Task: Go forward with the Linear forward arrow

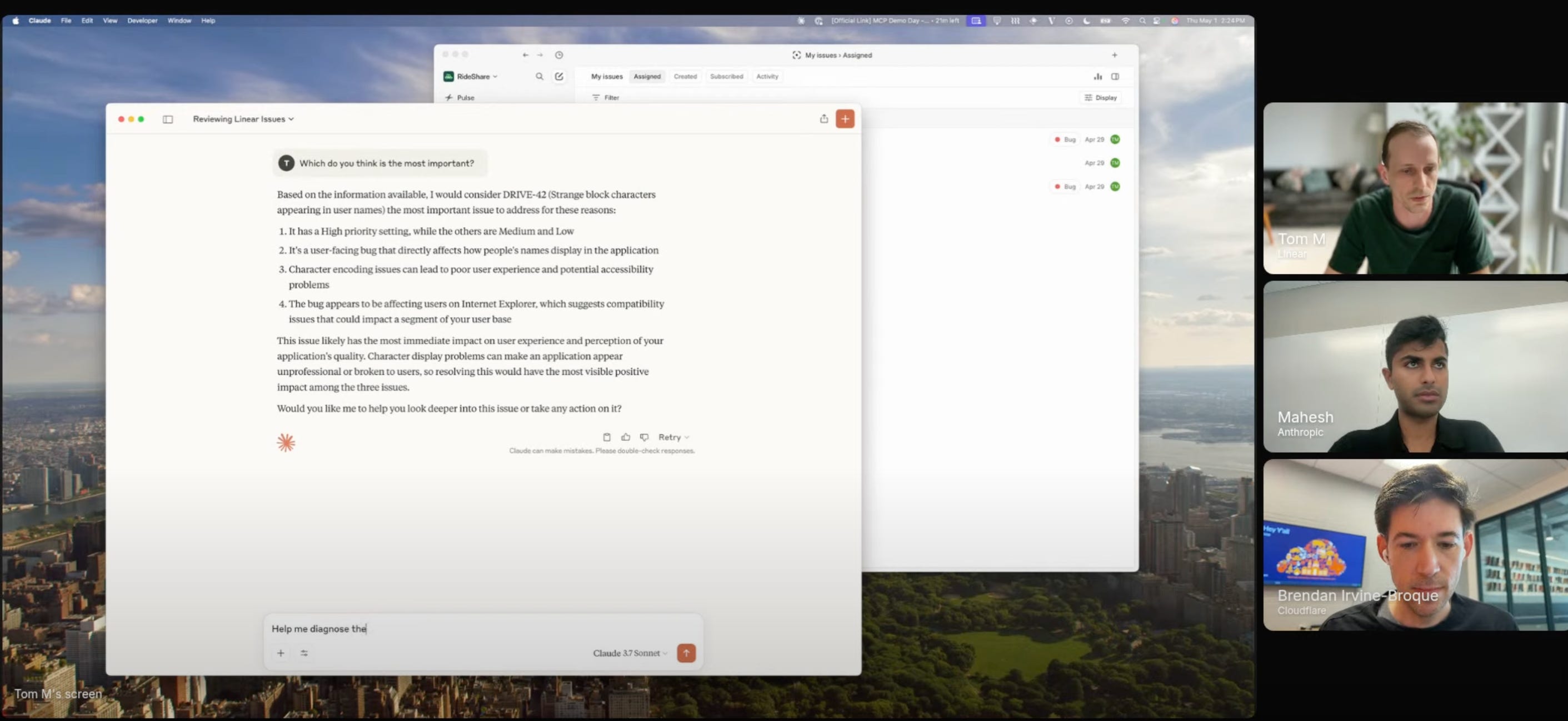Action: pyautogui.click(x=540, y=55)
